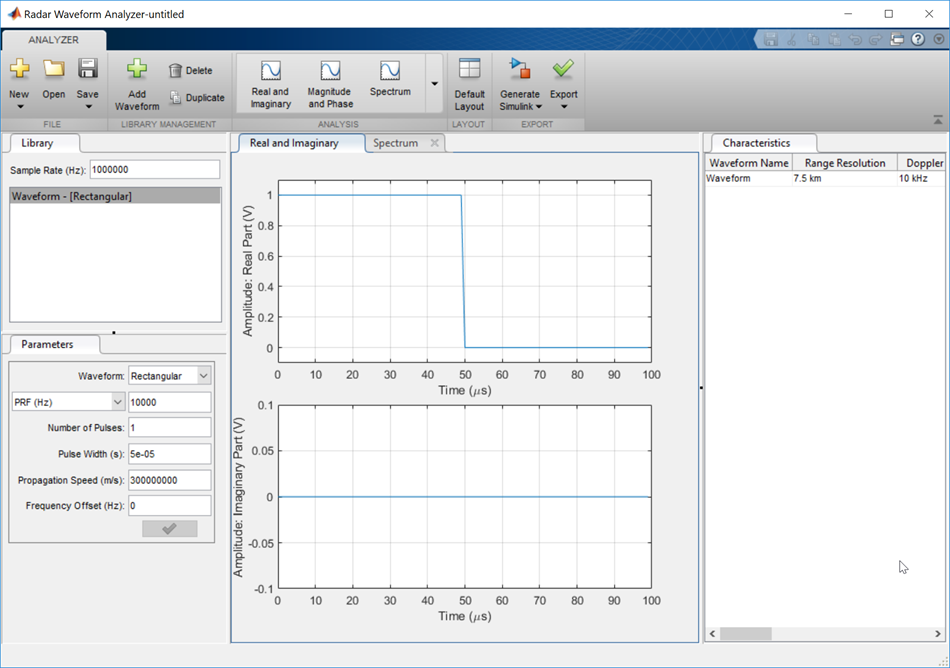Click the Characteristics horizontal scrollbar

(745, 634)
